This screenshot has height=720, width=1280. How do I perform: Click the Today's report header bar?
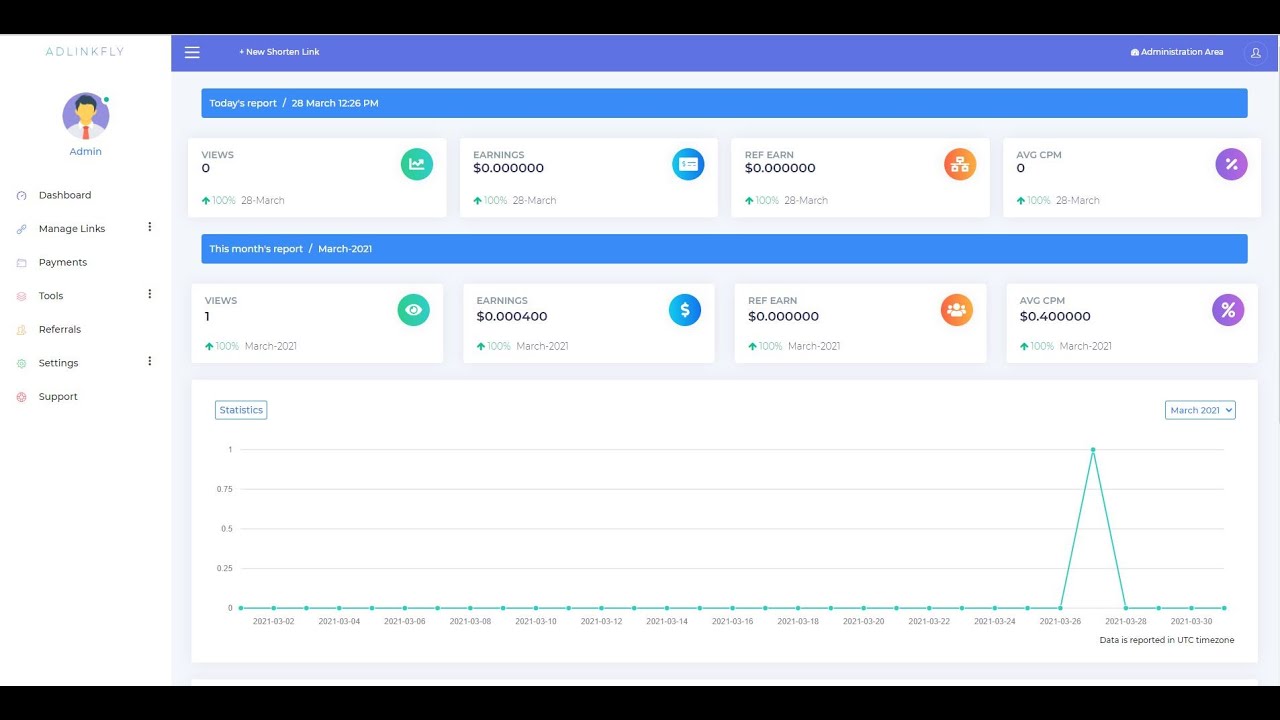[x=724, y=103]
